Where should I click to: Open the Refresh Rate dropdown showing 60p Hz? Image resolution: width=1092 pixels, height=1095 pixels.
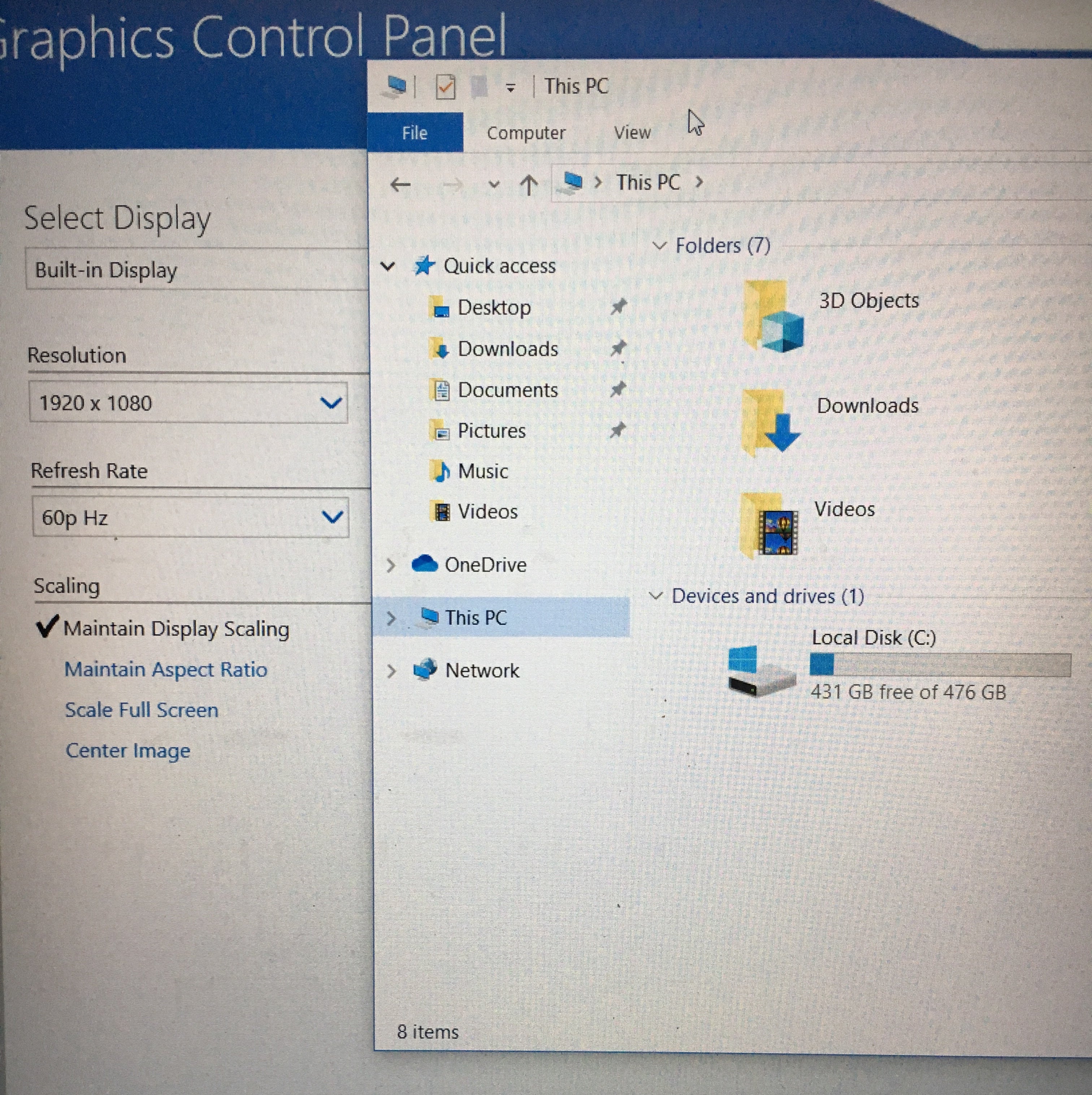[x=190, y=517]
